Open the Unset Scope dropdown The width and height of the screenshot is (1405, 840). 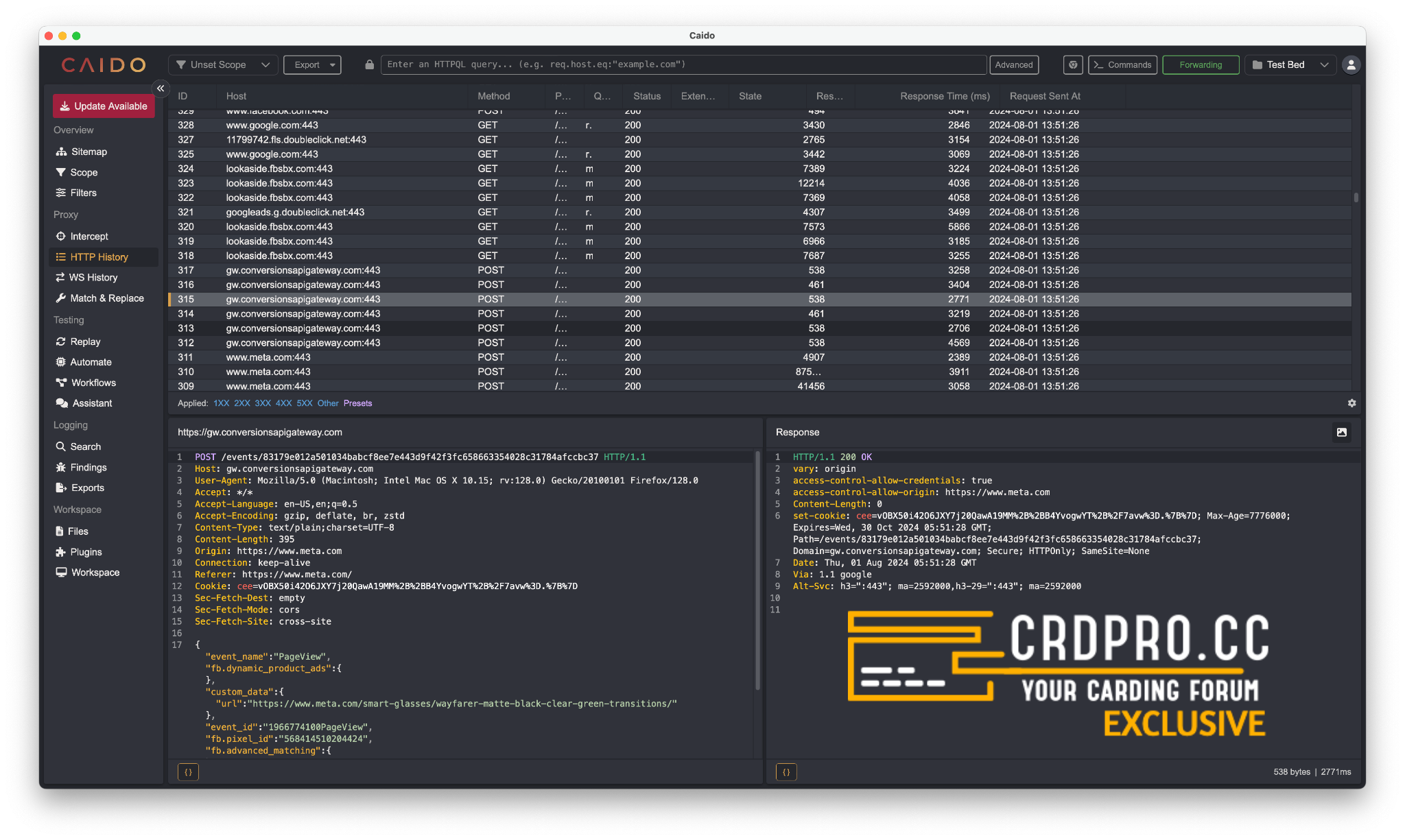(223, 64)
